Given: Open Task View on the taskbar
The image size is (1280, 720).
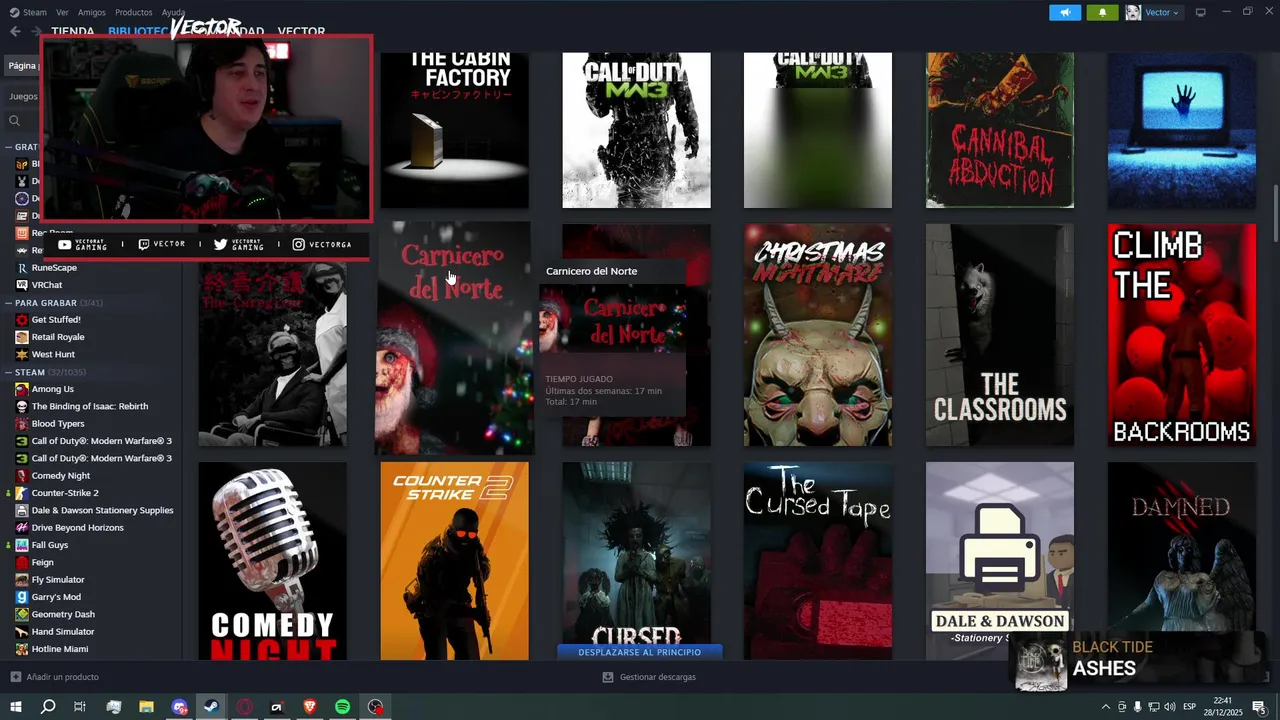Looking at the screenshot, I should coord(80,707).
